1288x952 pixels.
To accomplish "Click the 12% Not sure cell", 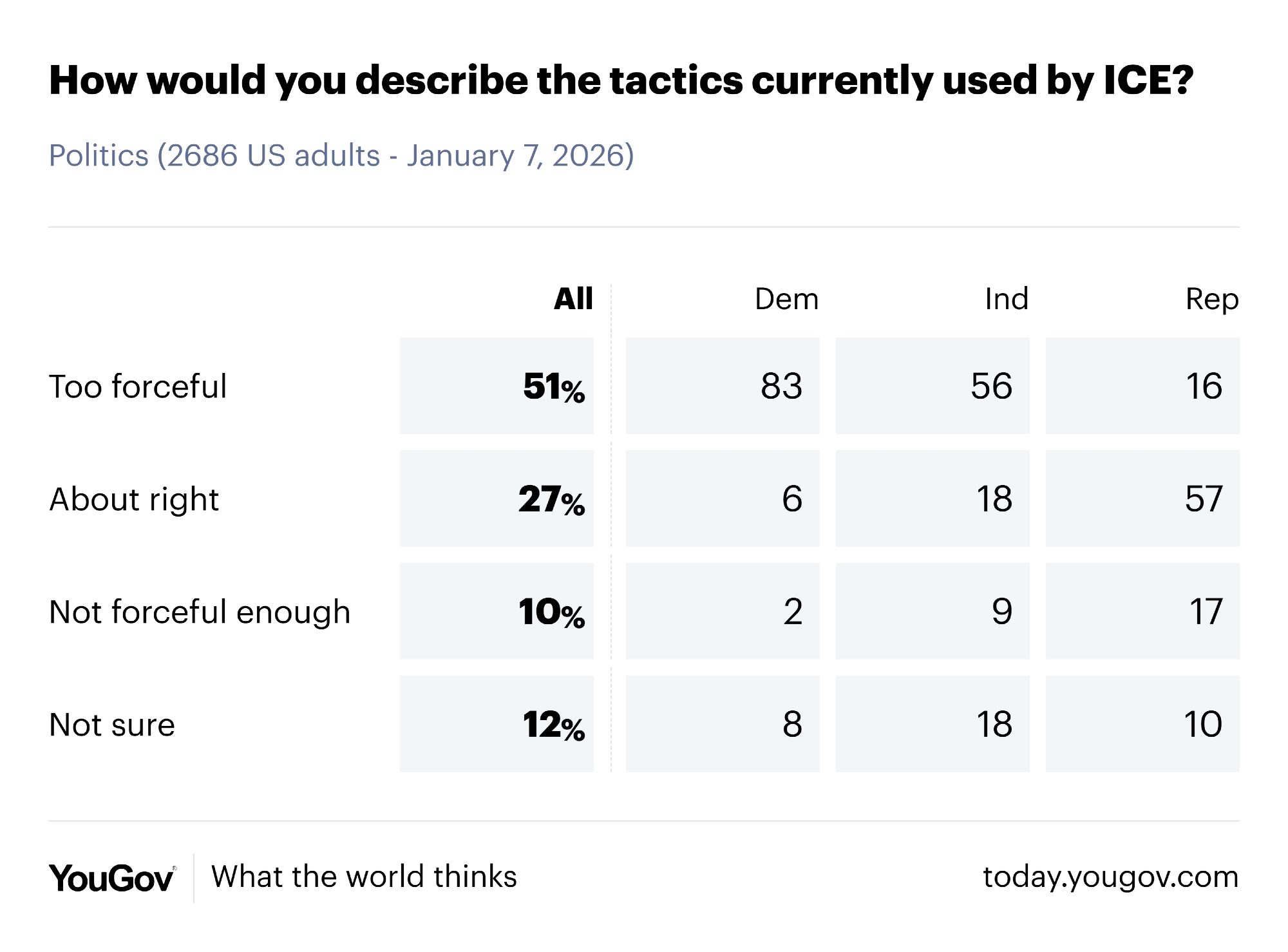I will tap(497, 724).
